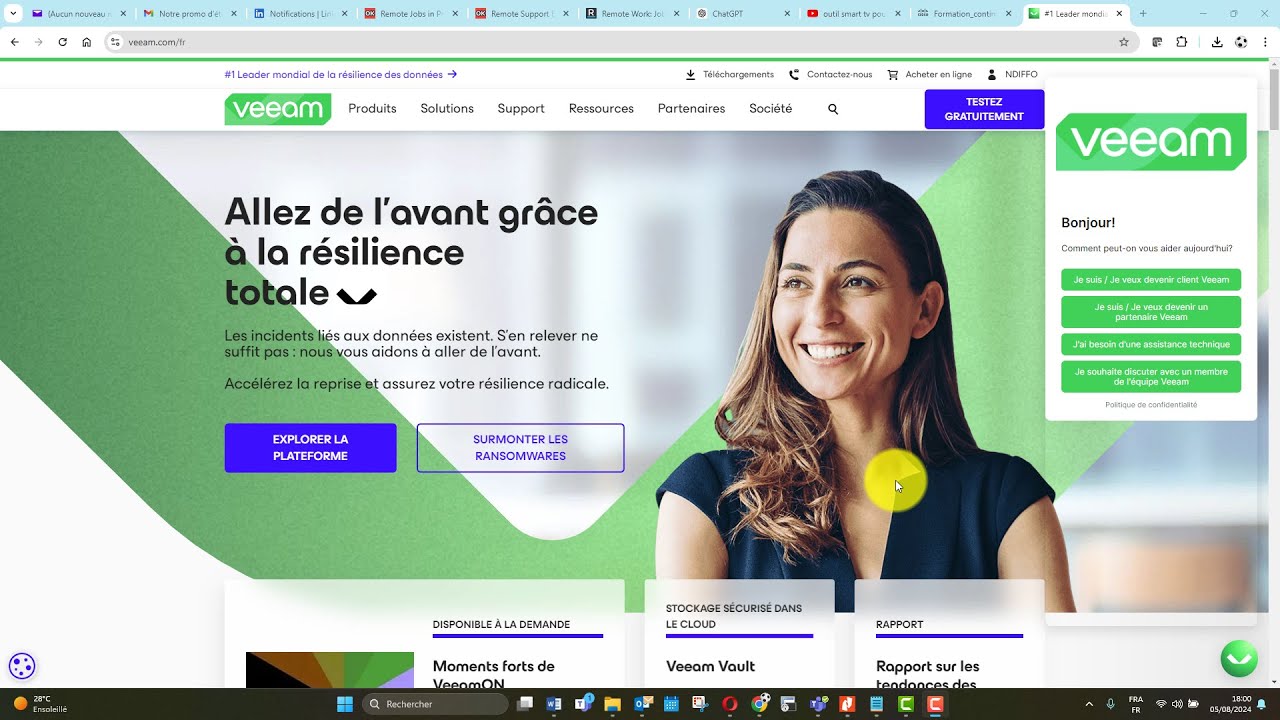Choose Je suis / Je veux devenir client Veeam
This screenshot has height=720, width=1280.
click(x=1151, y=280)
